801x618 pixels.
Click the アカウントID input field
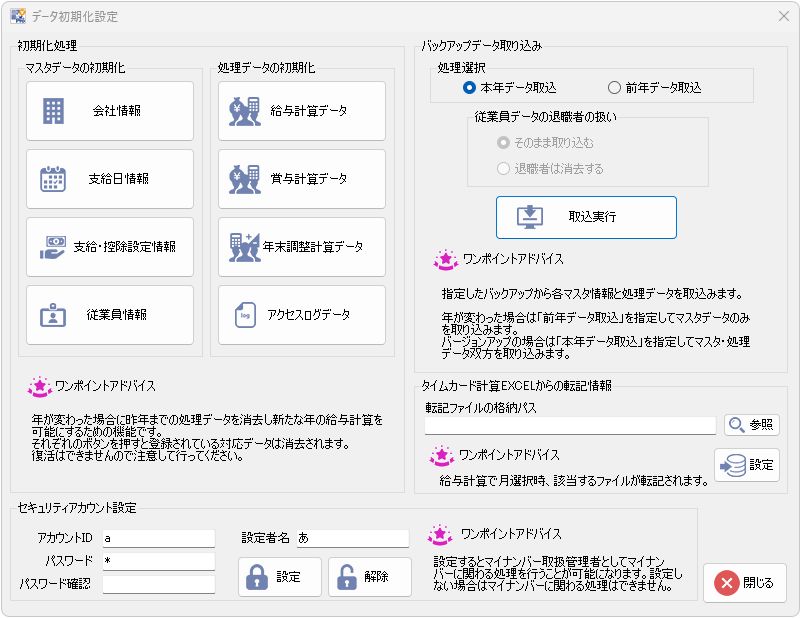point(158,539)
